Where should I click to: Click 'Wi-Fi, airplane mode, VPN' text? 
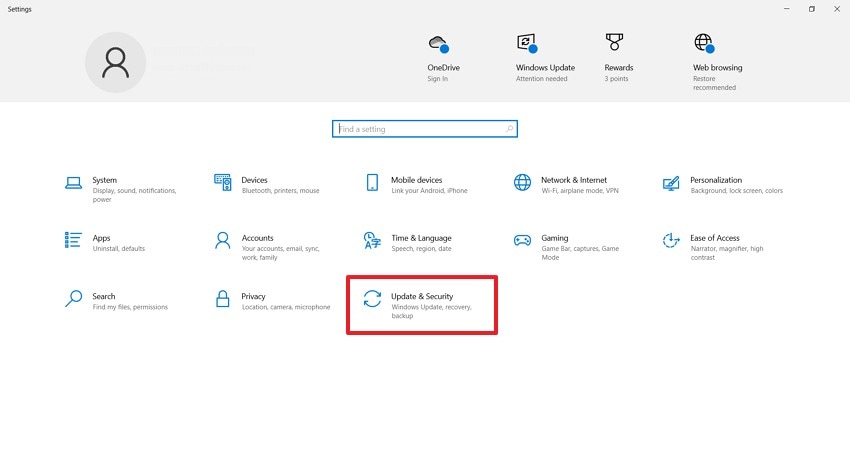tap(580, 191)
